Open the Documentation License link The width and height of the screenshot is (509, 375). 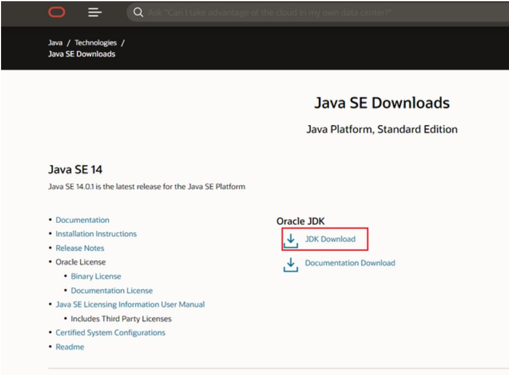click(x=112, y=291)
